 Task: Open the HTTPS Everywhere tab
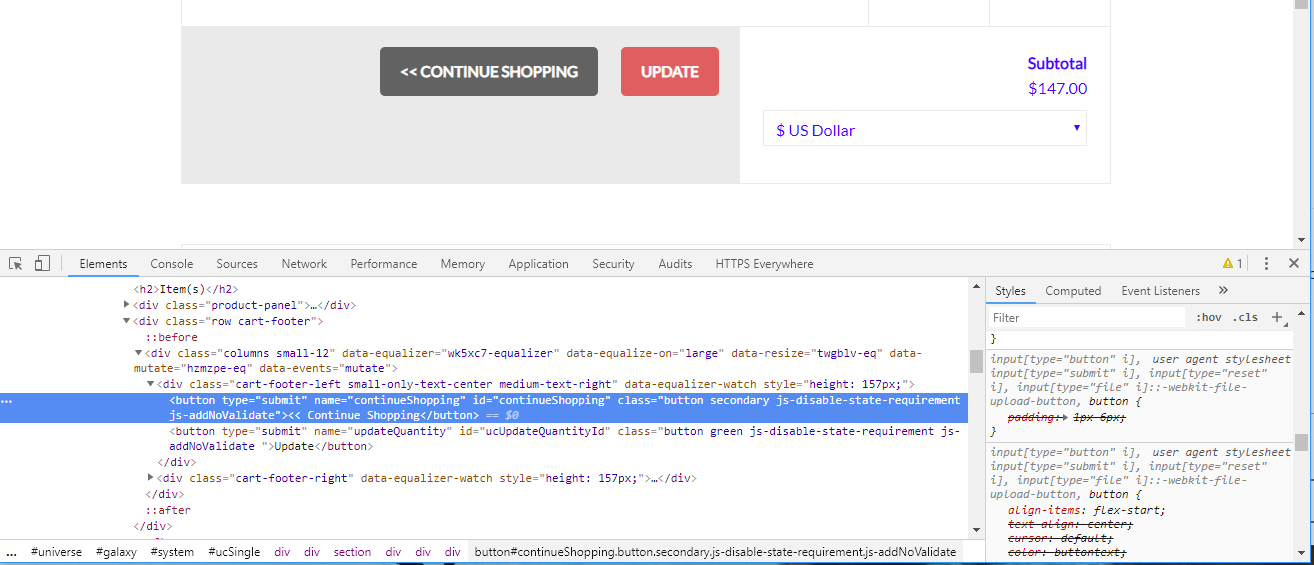(764, 264)
